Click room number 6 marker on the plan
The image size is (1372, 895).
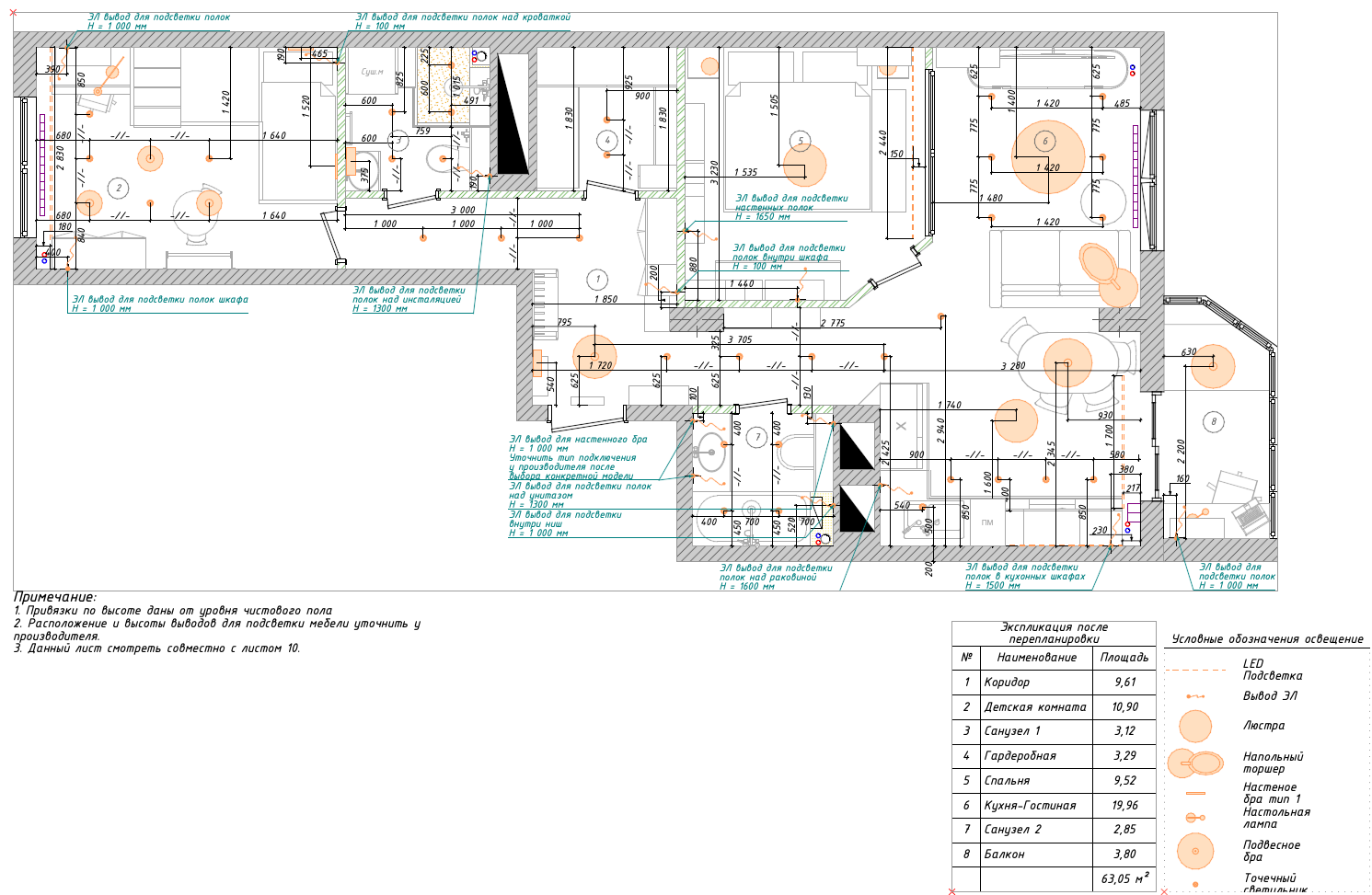[x=1044, y=141]
